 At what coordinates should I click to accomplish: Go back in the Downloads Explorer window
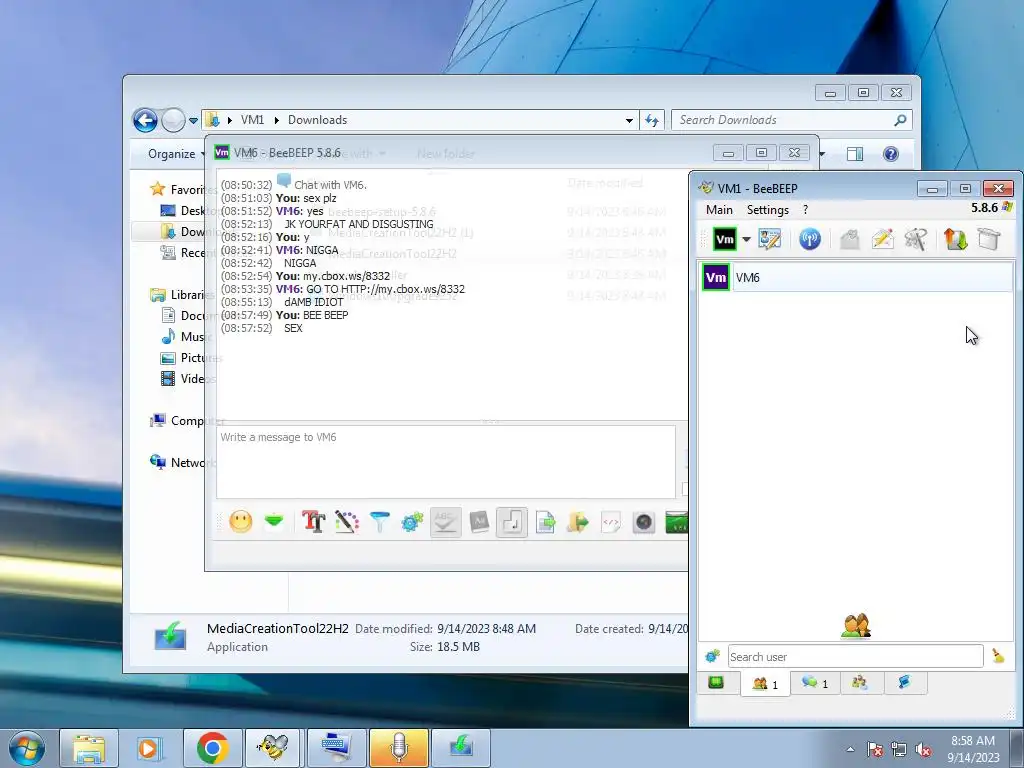tap(145, 120)
